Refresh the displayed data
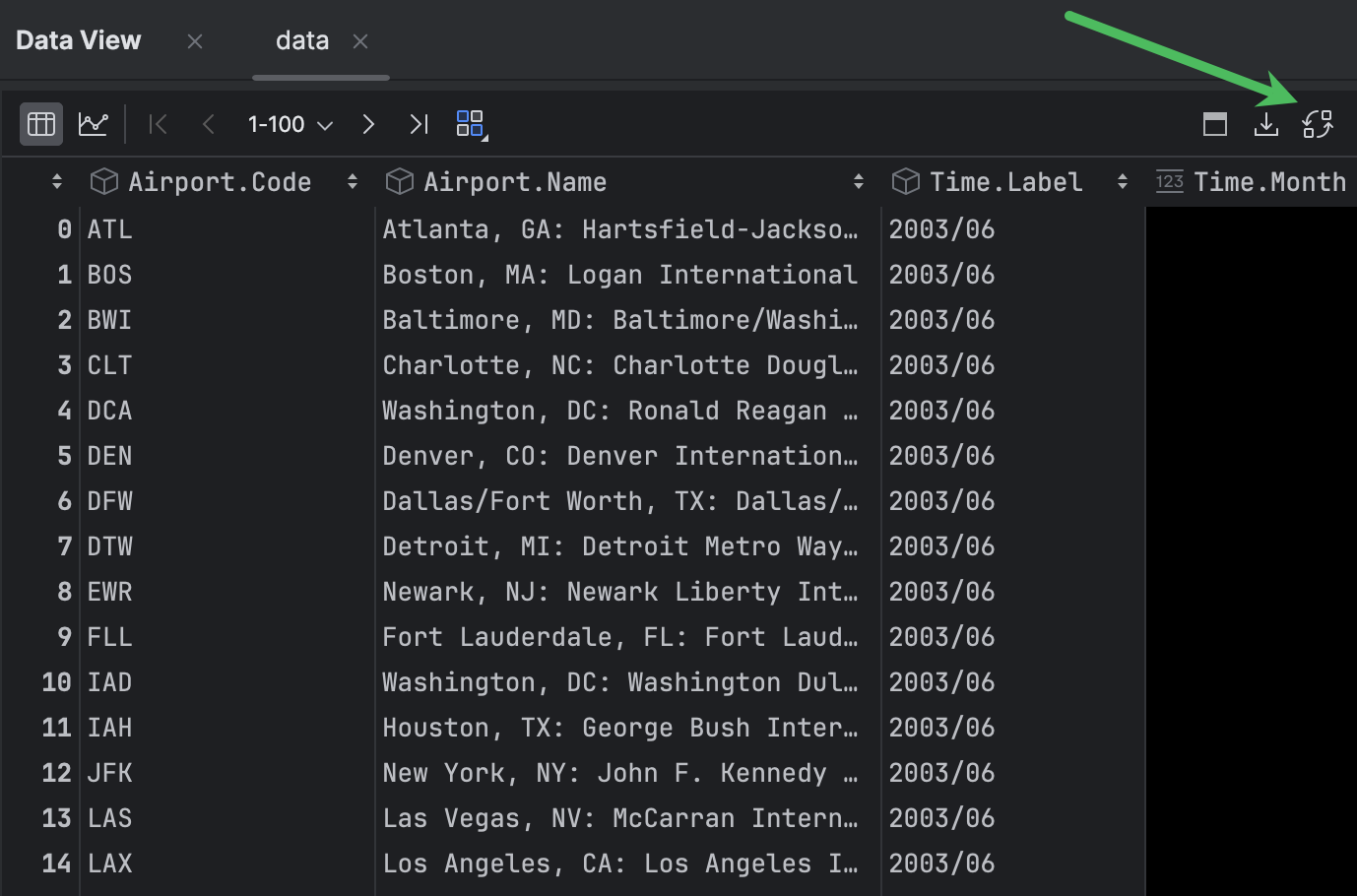The width and height of the screenshot is (1357, 896). 1318,123
